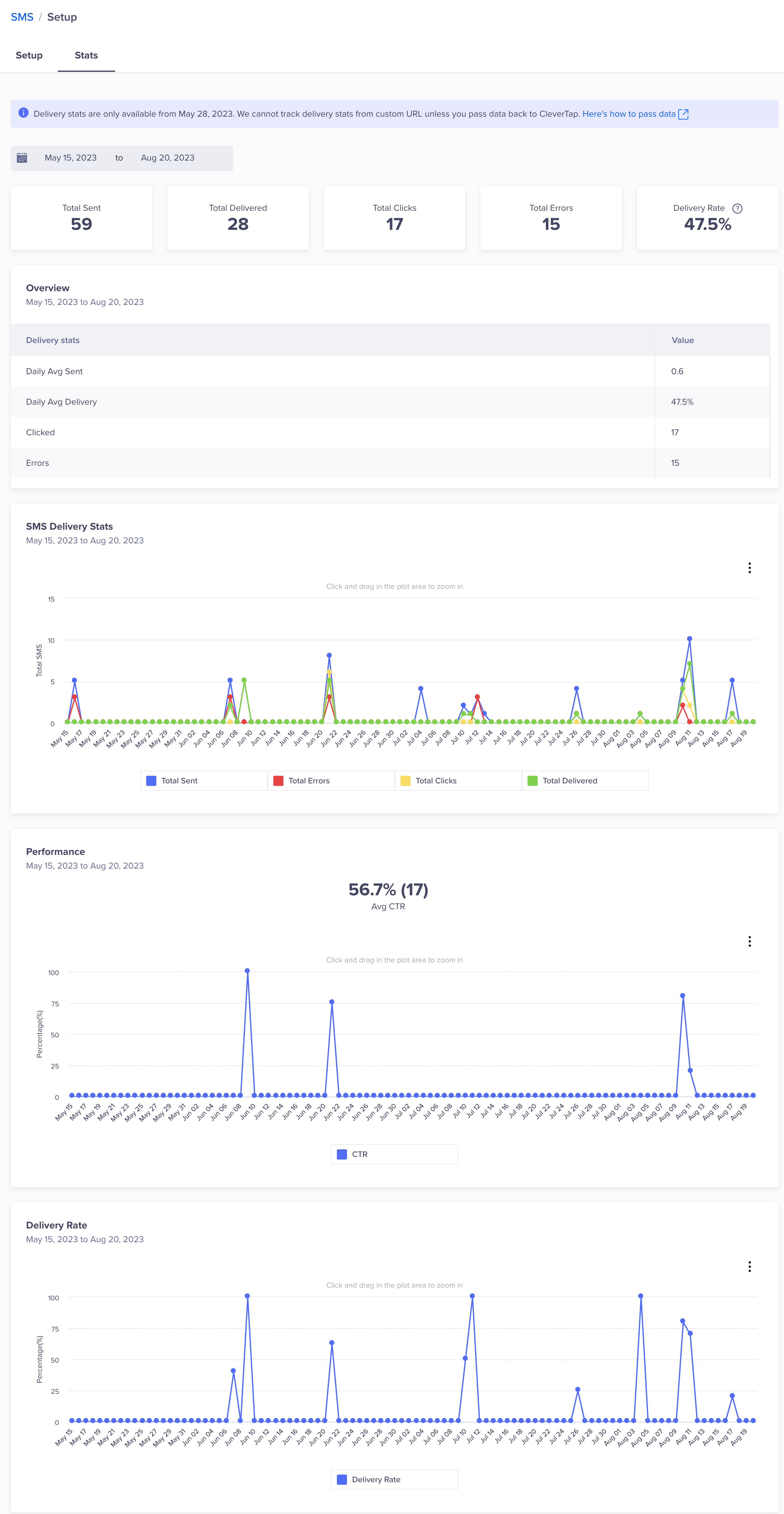Open SMS Delivery Stats chart options menu
Viewport: 784px width, 1514px height.
[x=749, y=568]
